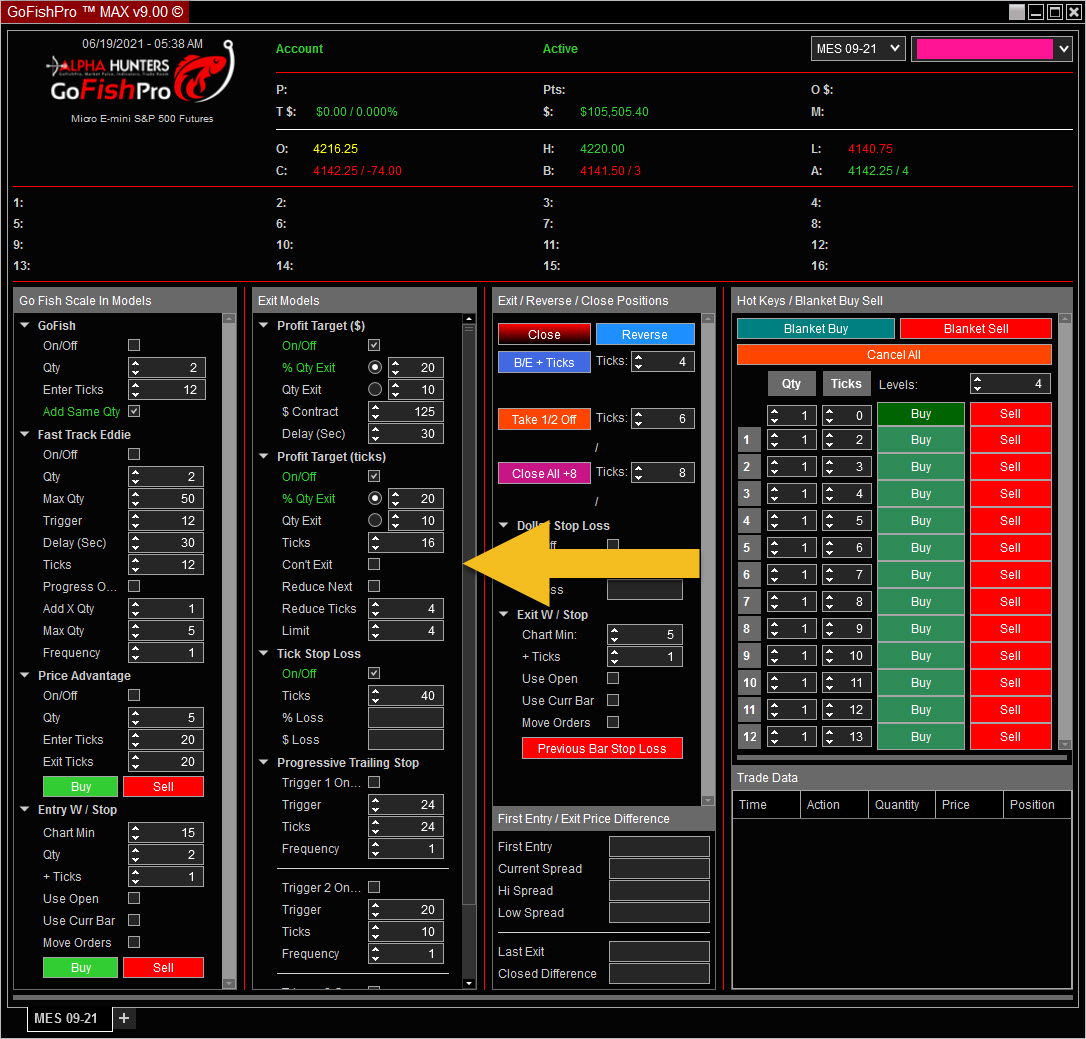
Task: Check the Con't Exit checkbox
Action: point(374,564)
